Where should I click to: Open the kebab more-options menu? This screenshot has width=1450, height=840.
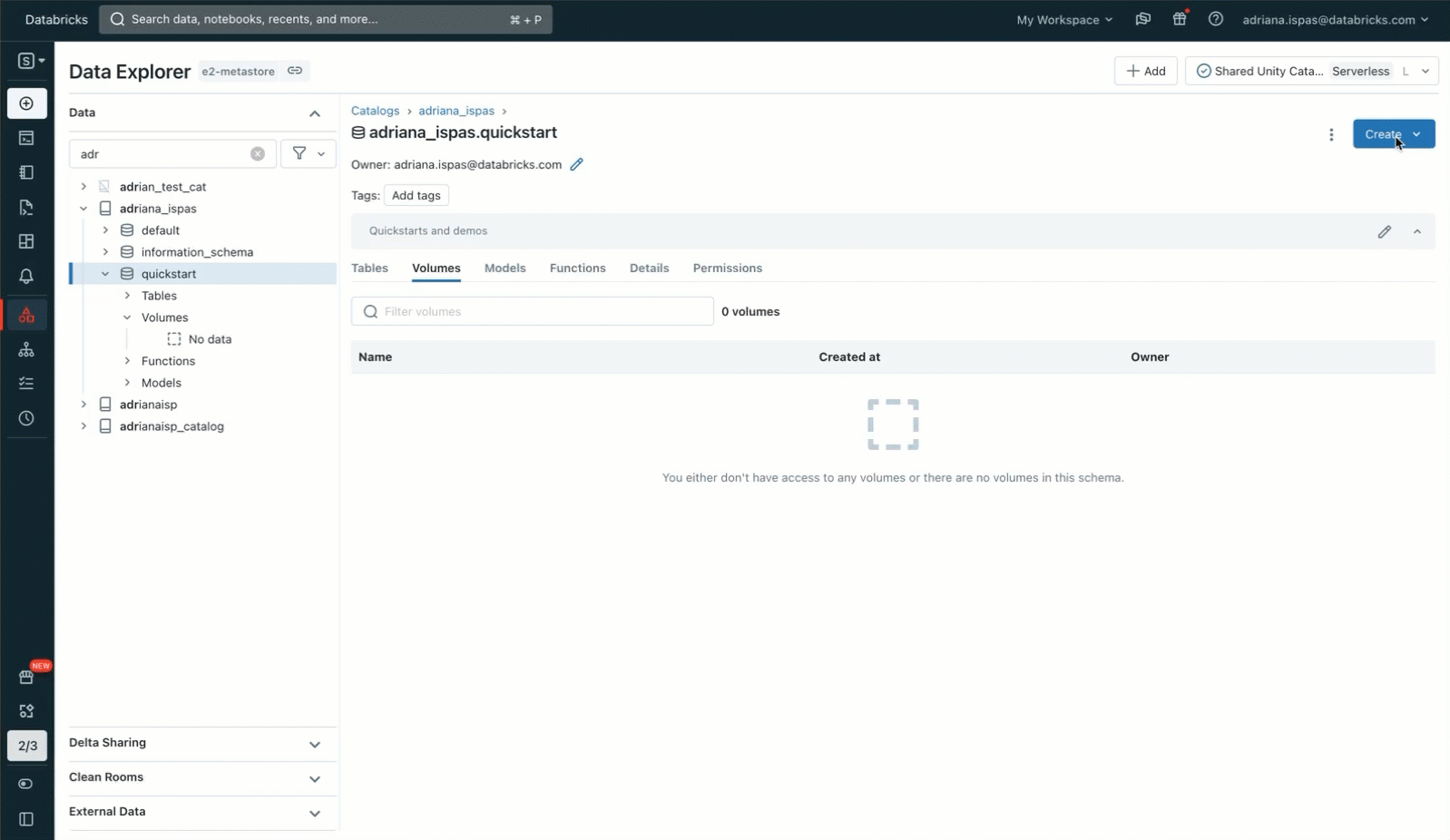coord(1331,134)
